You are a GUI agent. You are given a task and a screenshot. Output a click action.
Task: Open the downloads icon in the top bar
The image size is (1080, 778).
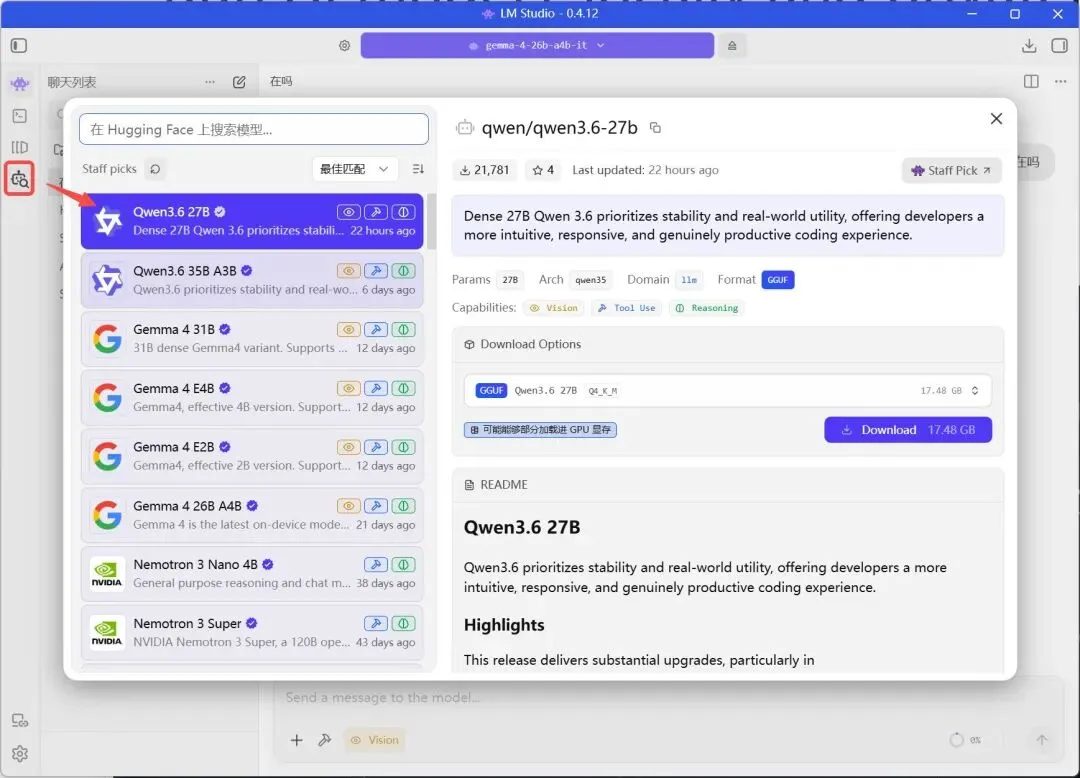[x=1029, y=45]
